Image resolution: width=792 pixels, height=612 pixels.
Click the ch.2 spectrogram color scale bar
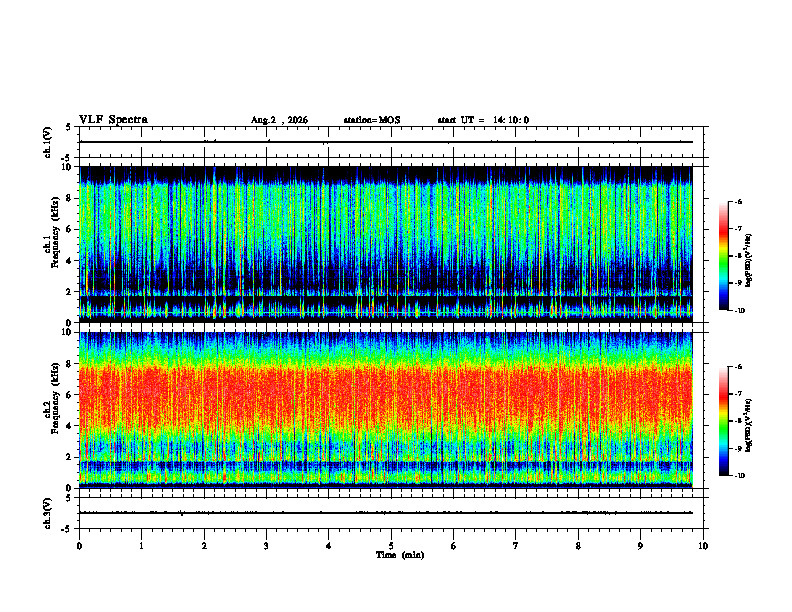click(724, 421)
